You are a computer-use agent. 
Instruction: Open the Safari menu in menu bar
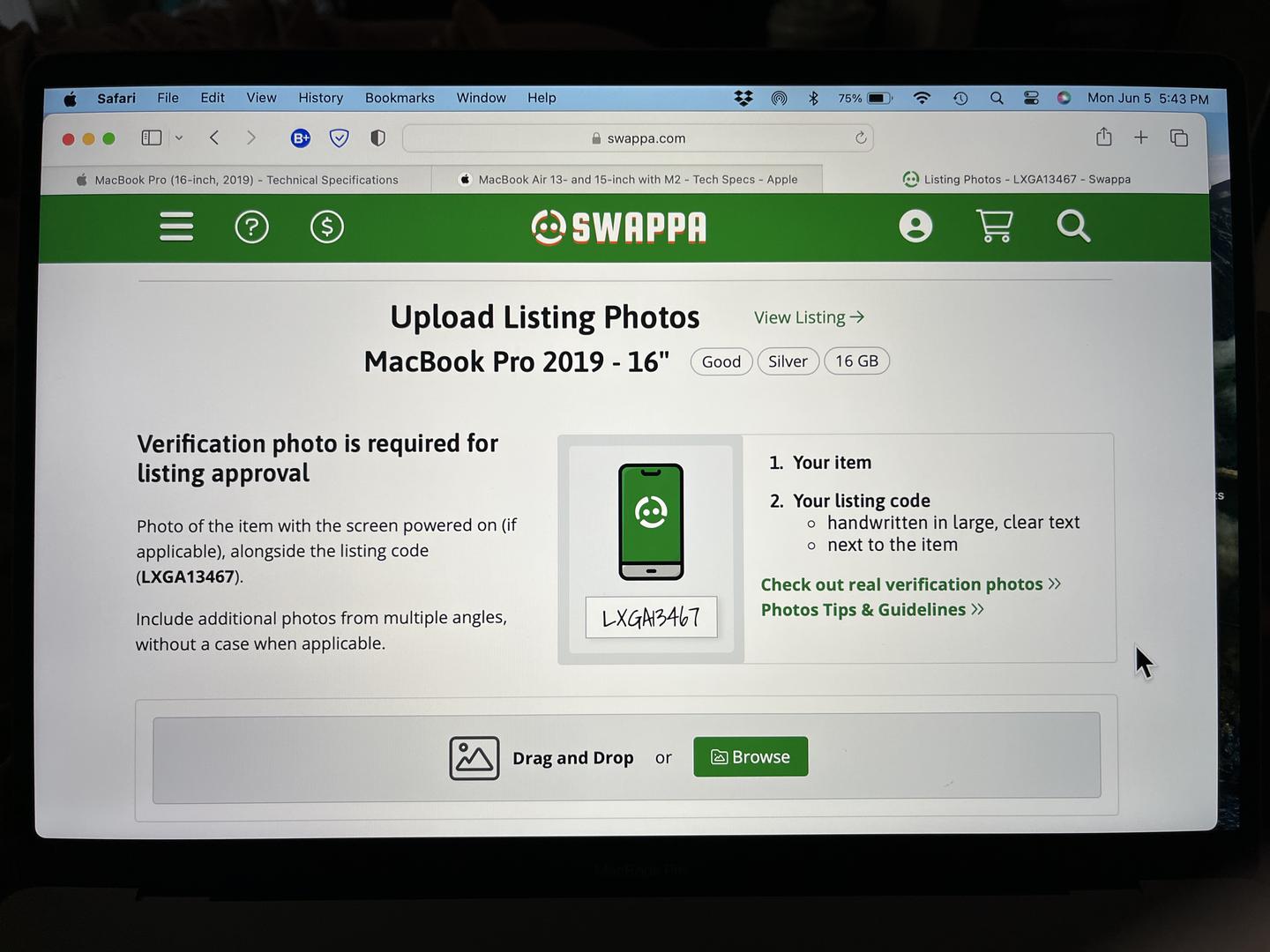(x=116, y=99)
